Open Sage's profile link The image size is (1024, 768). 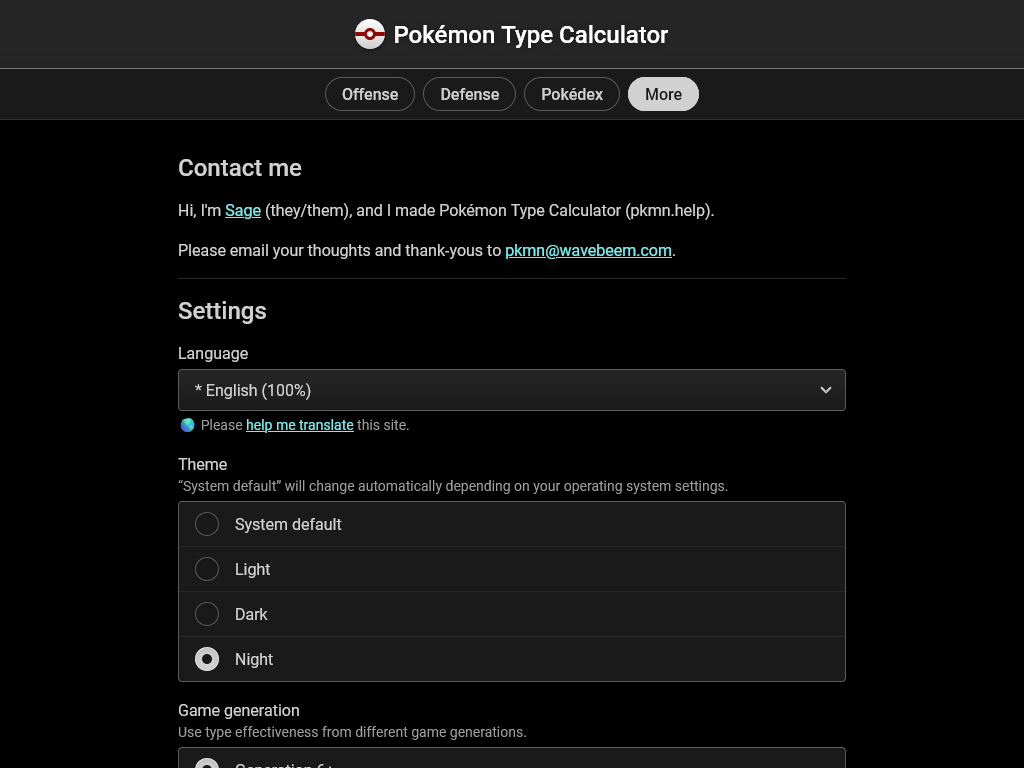tap(243, 210)
